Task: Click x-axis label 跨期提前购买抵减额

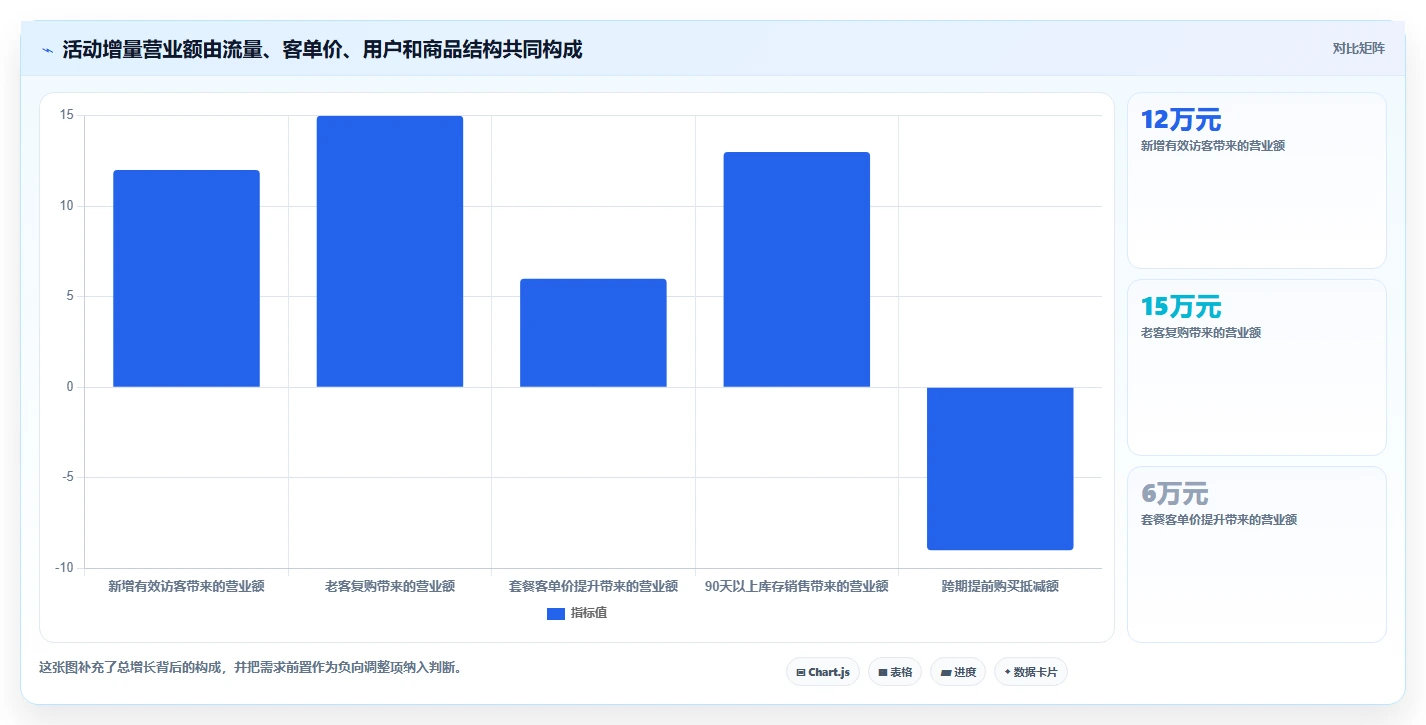Action: point(1000,586)
